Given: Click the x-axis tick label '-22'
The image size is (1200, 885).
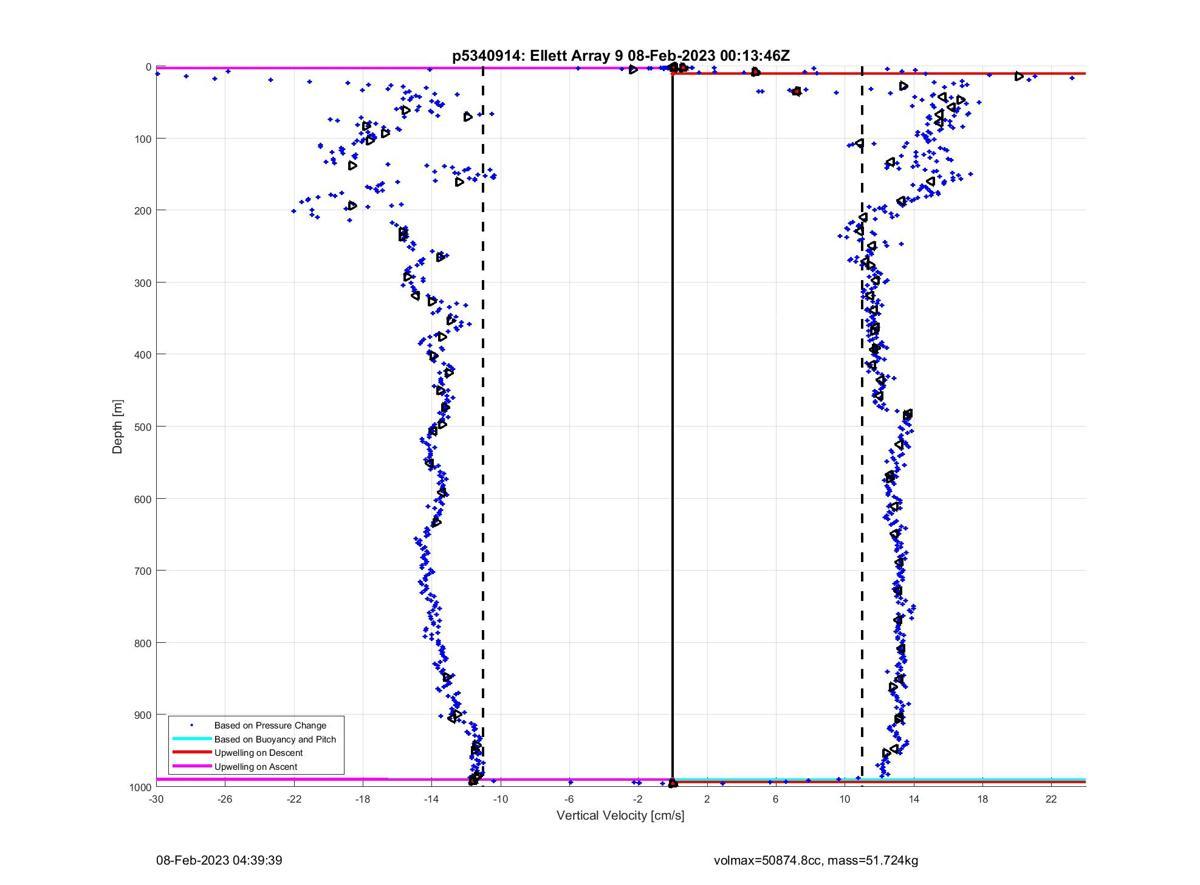Looking at the screenshot, I should [x=294, y=799].
